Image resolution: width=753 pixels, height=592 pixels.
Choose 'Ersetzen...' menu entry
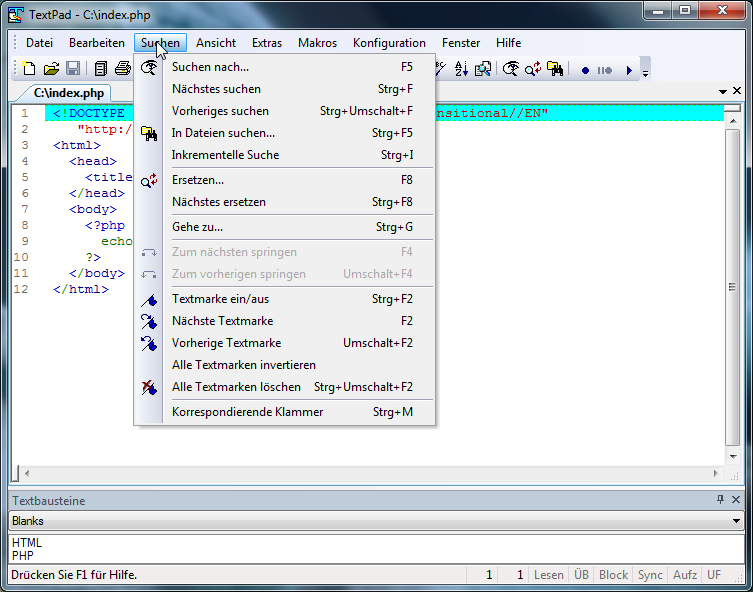click(284, 180)
